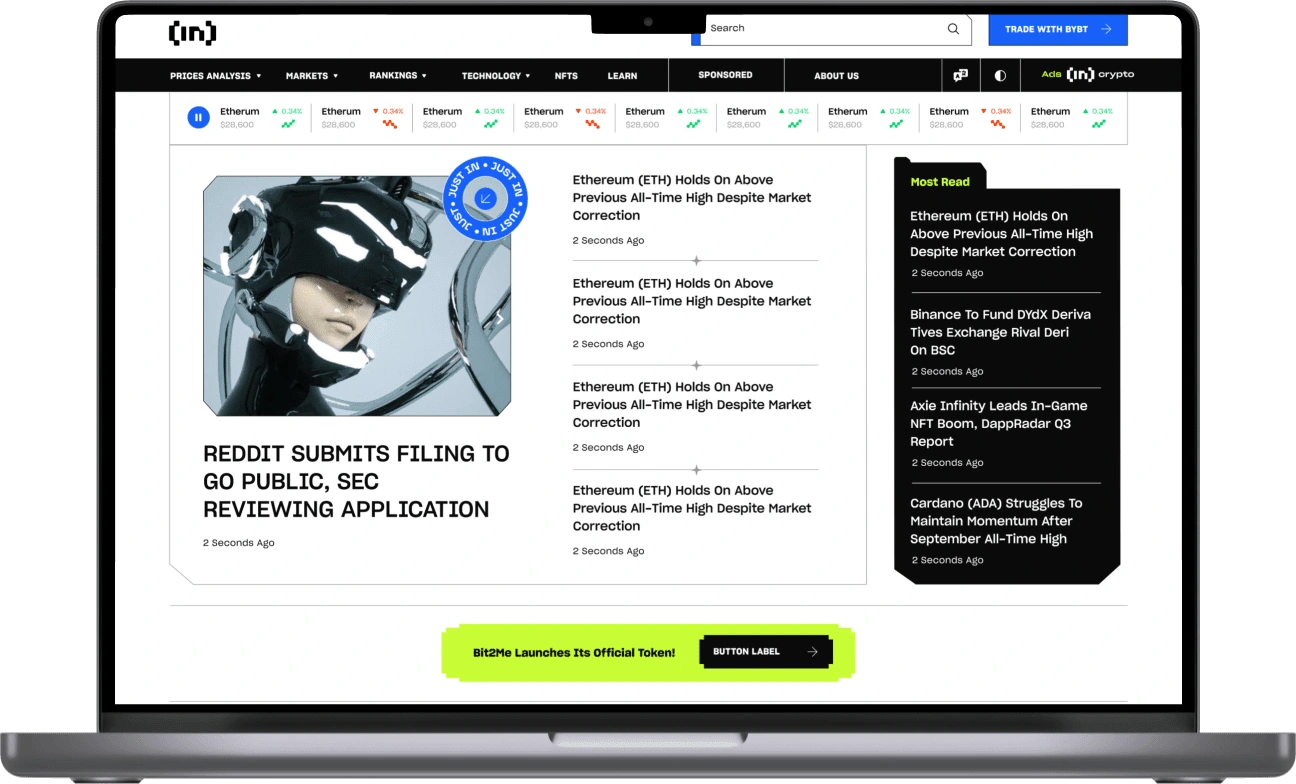This screenshot has width=1296, height=784.
Task: Click the Button Label button in banner
Action: click(765, 652)
